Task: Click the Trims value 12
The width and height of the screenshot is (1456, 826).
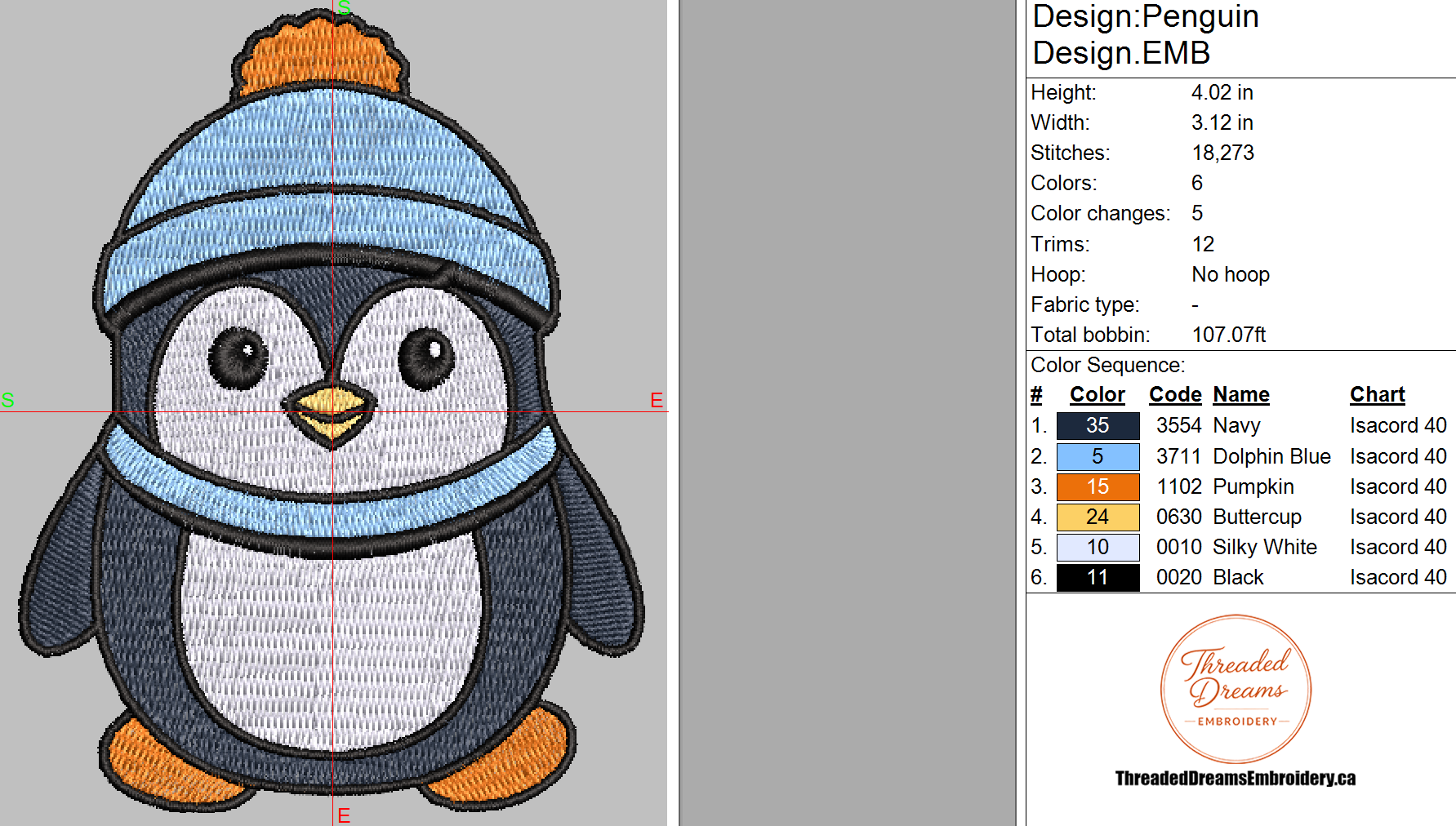Action: point(1203,244)
